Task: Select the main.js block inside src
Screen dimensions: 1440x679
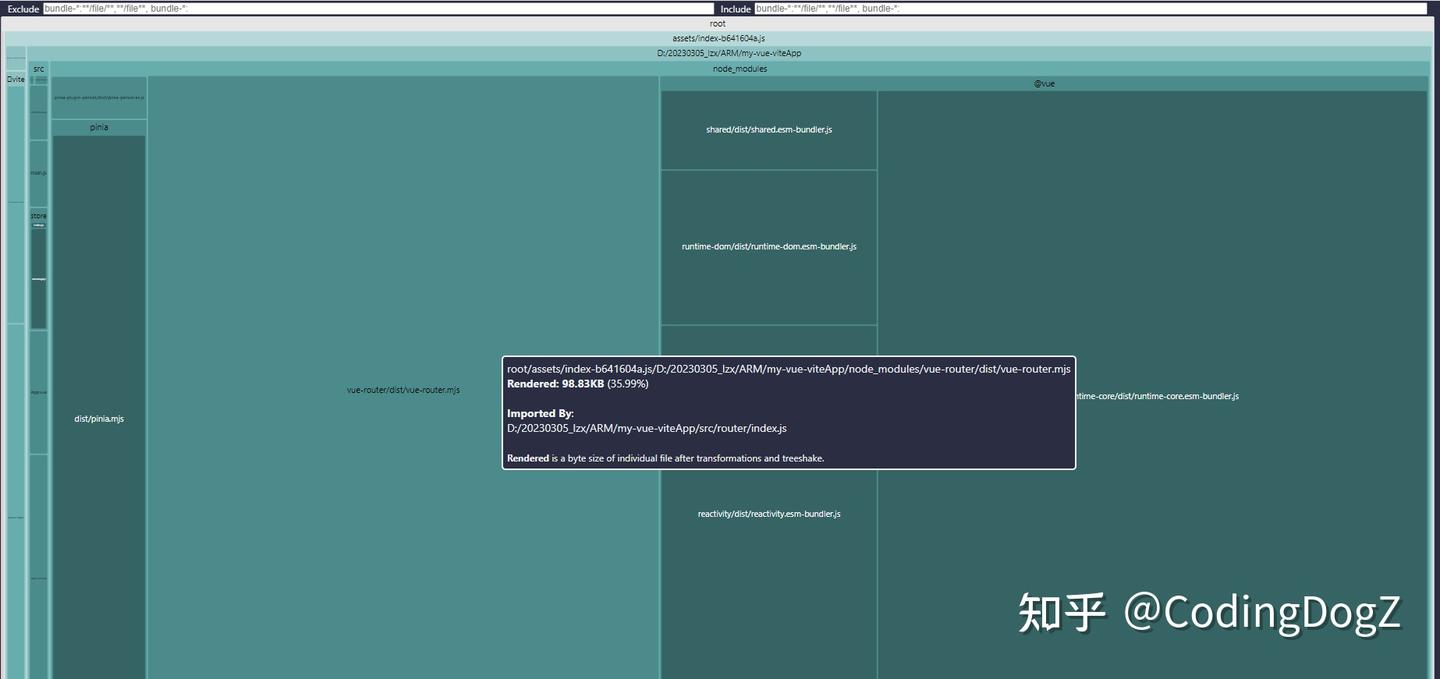Action: [x=38, y=173]
